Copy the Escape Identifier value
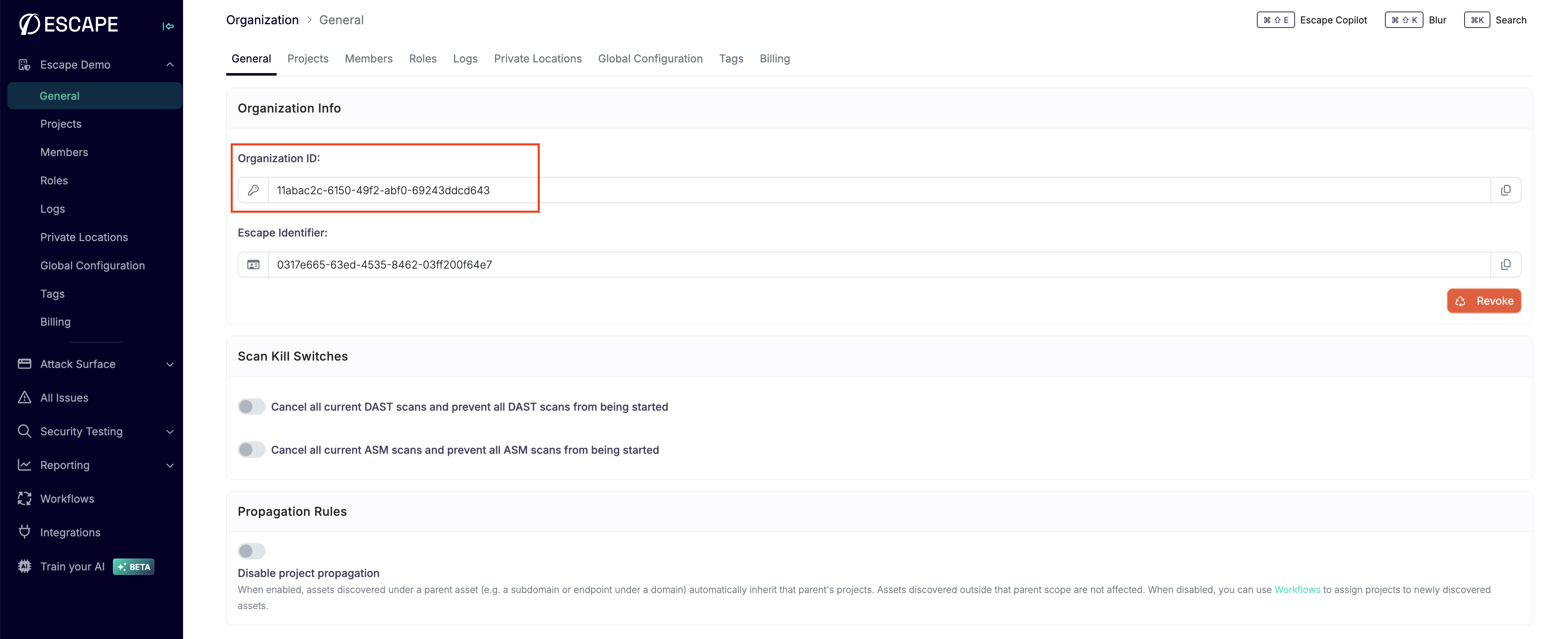This screenshot has height=639, width=1568. click(1506, 264)
